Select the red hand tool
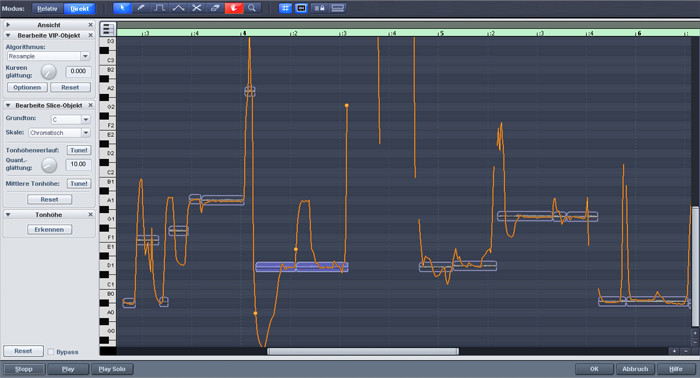This screenshot has height=378, width=700. pos(233,8)
